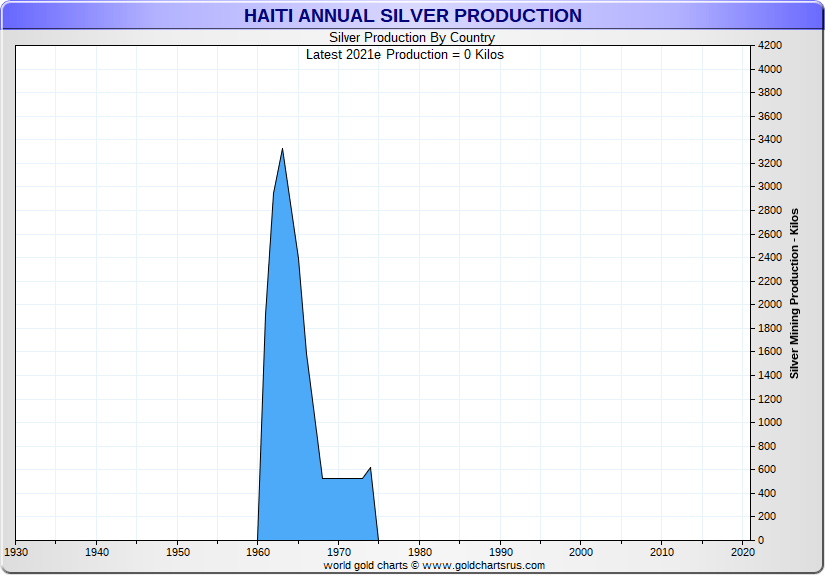Click the 'Silver Mining Production - Kilos' axis label
Viewport: 825px width, 575px height.
[x=794, y=293]
